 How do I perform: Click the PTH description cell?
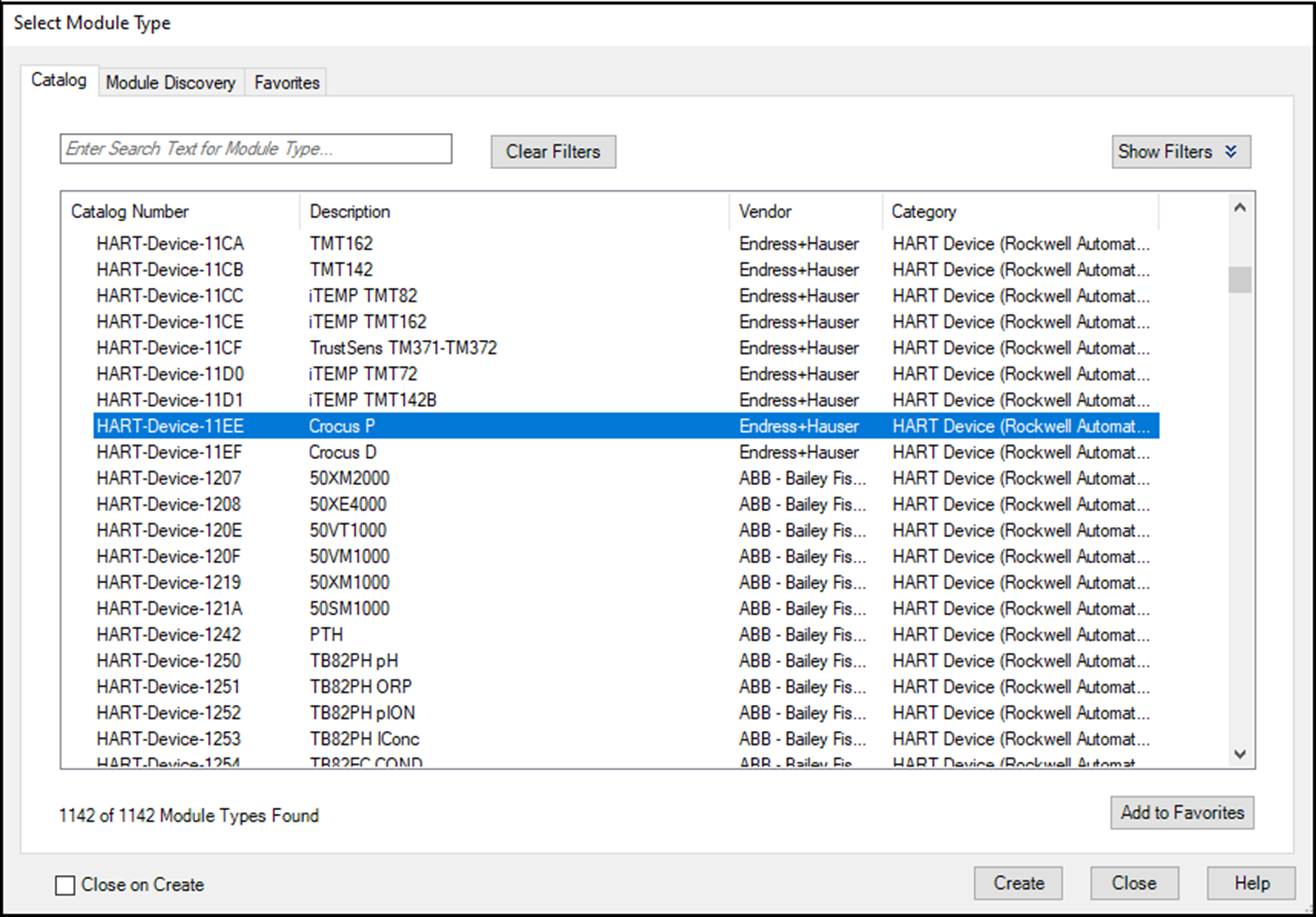pyautogui.click(x=326, y=634)
